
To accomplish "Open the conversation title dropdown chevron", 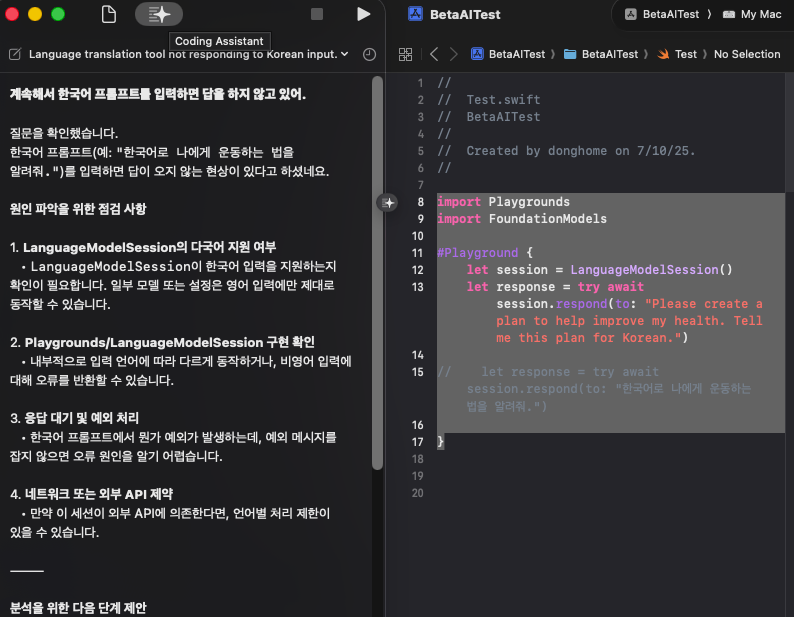I will (345, 54).
